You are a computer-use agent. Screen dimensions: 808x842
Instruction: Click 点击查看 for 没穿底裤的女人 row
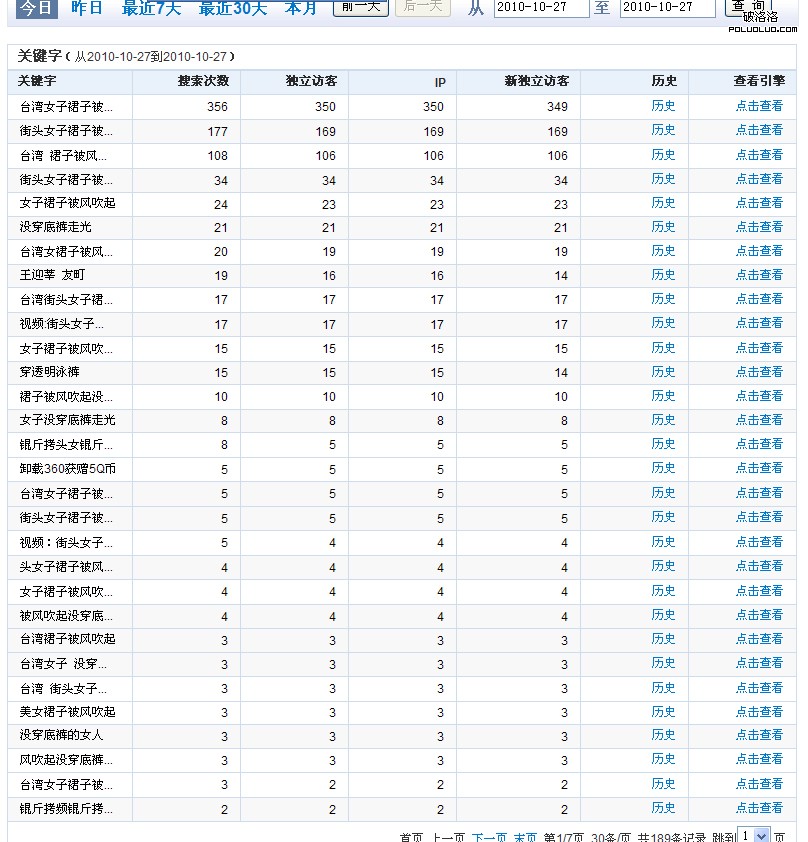[759, 735]
